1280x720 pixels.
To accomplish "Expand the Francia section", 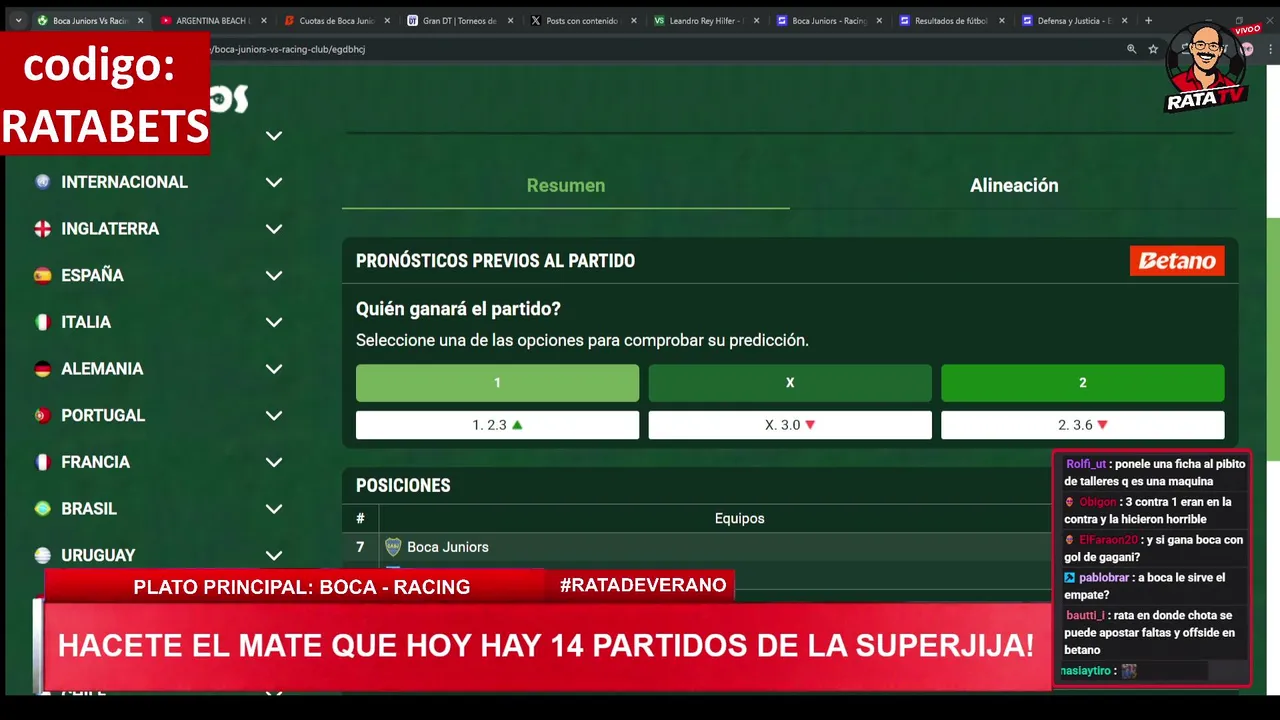I will pos(274,462).
